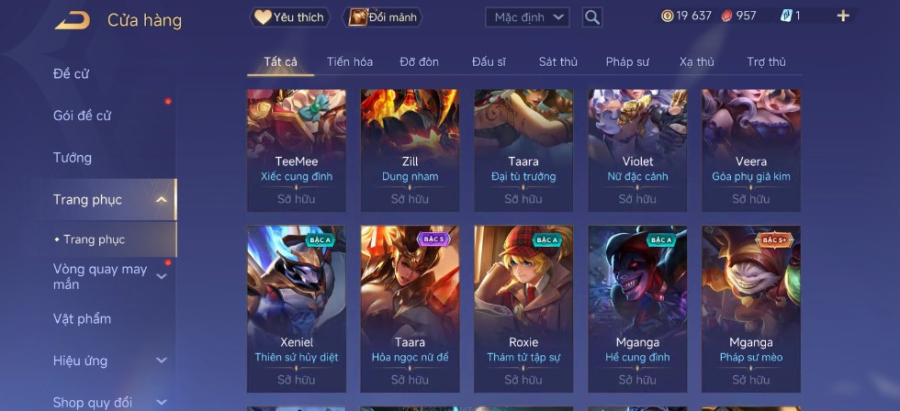Open the Mặc định sort dropdown

[527, 17]
